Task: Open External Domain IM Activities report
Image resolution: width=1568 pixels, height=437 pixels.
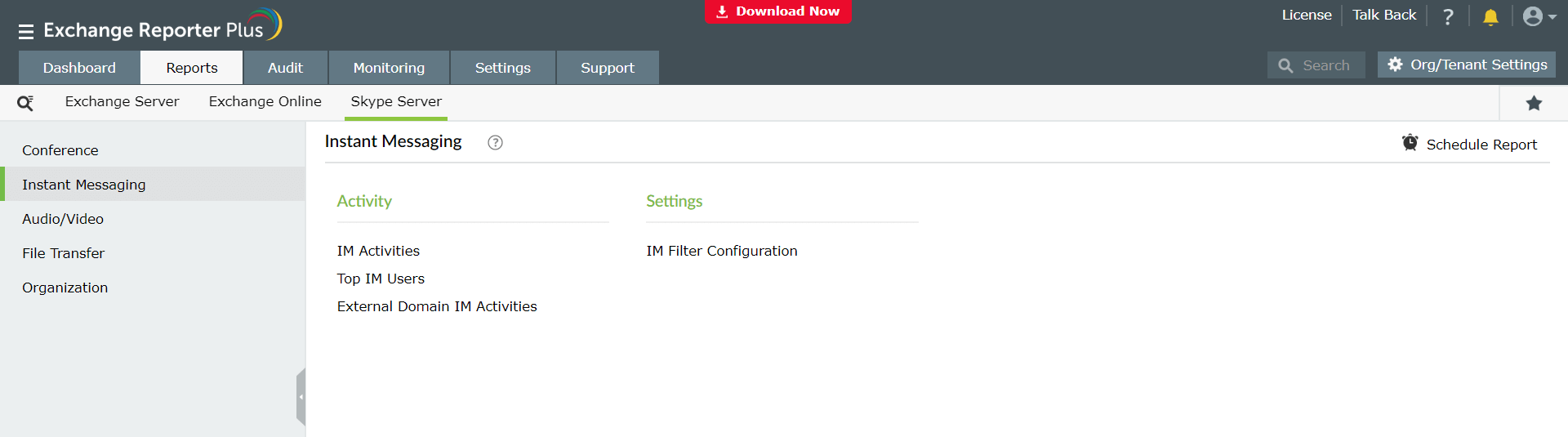Action: [x=437, y=306]
